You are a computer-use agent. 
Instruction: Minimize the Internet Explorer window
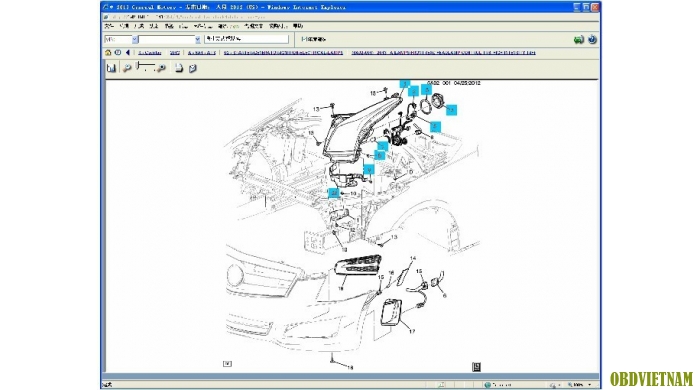click(x=577, y=7)
